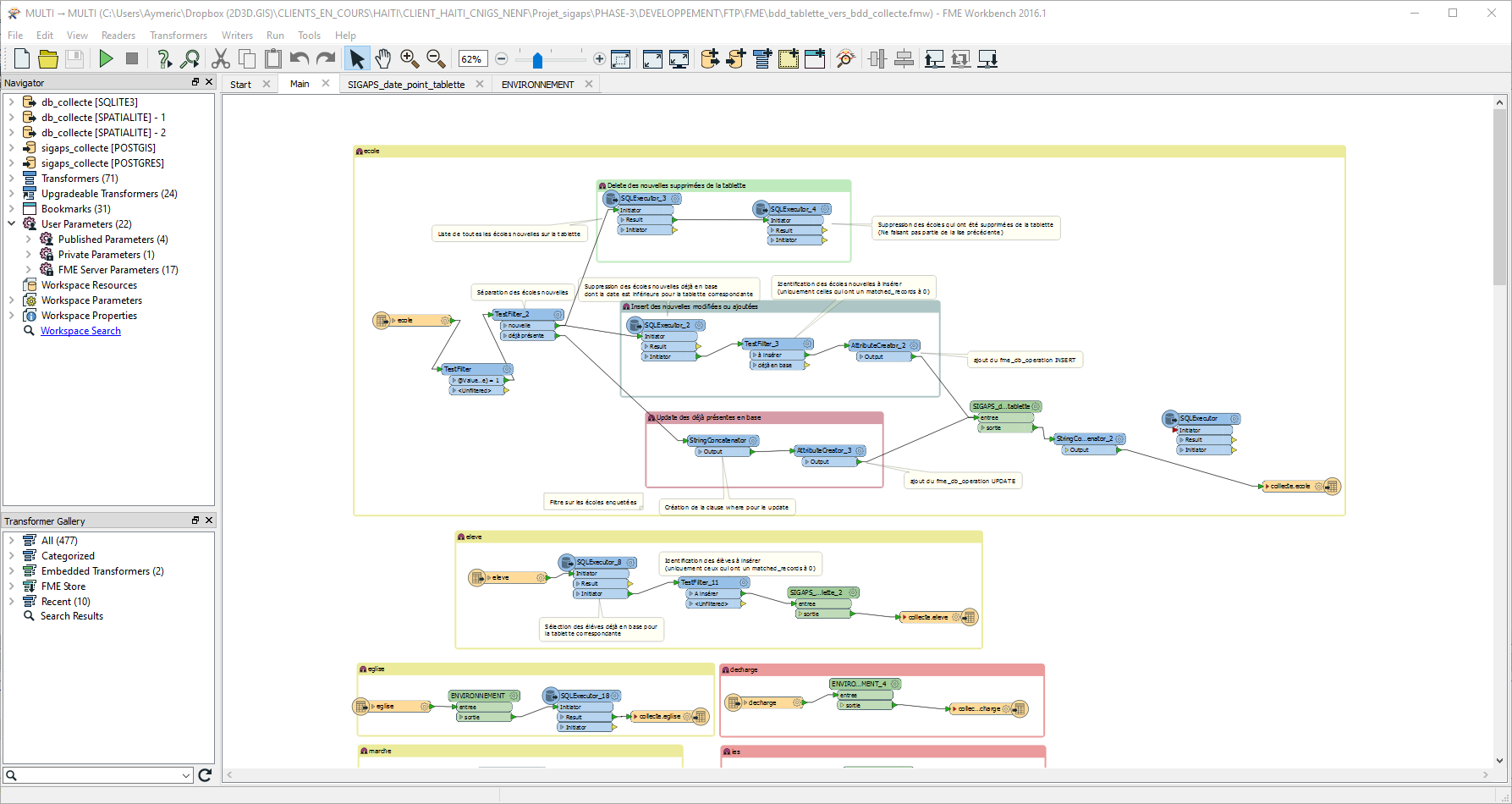Copy selection with the copy icon
This screenshot has height=804, width=1512.
click(247, 58)
